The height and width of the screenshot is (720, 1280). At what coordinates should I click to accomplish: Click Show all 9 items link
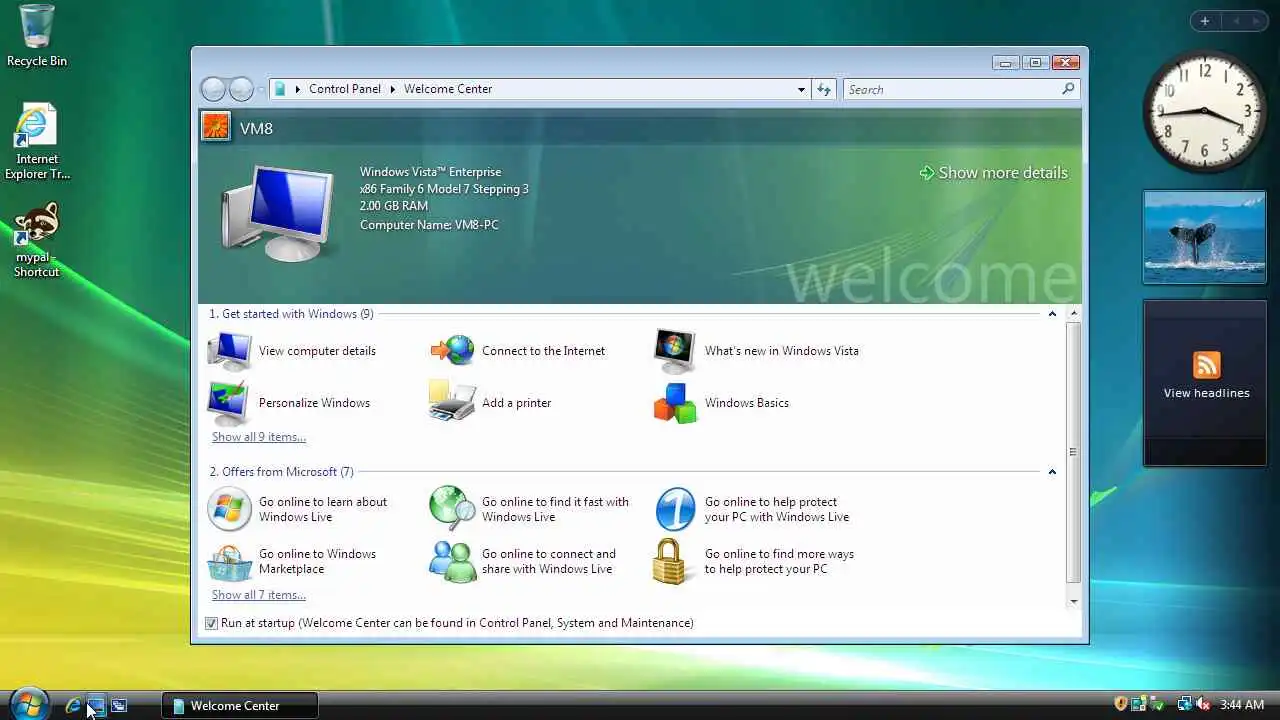coord(259,437)
